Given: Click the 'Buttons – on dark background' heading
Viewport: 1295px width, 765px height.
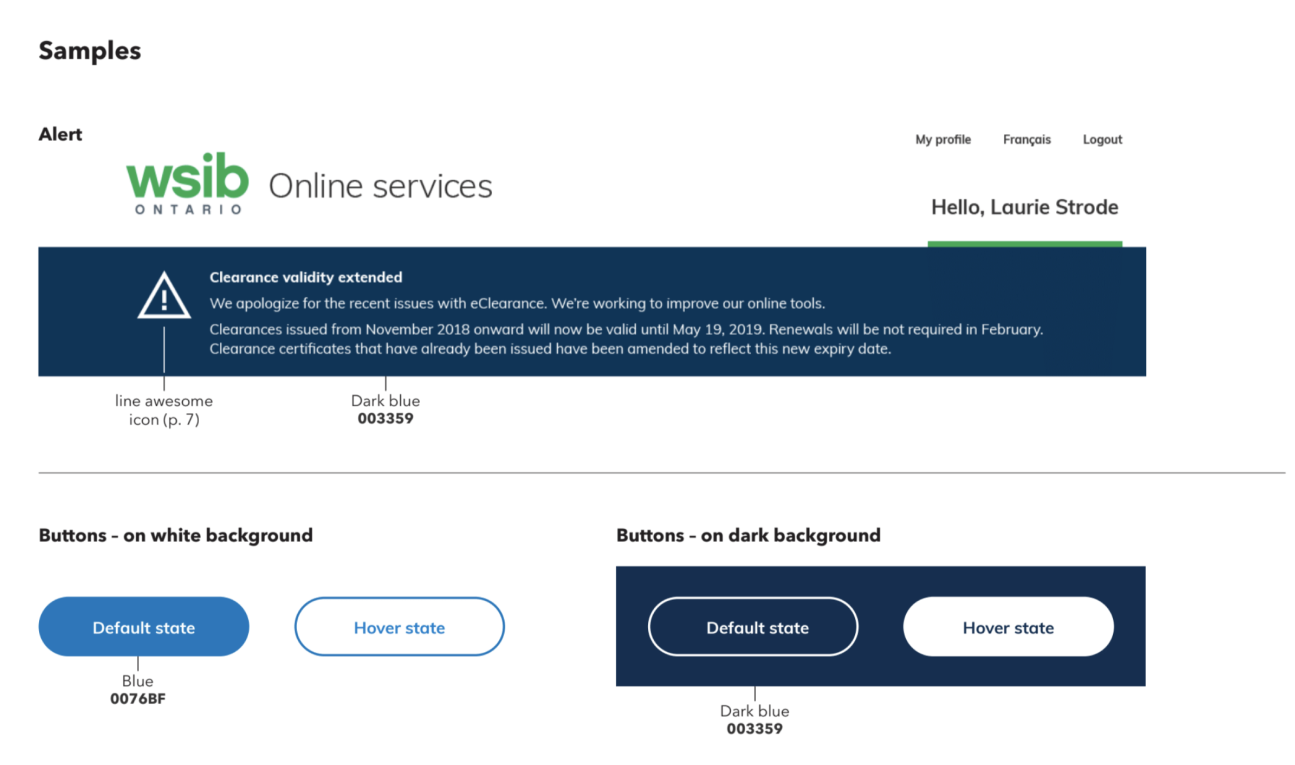Looking at the screenshot, I should pos(749,536).
